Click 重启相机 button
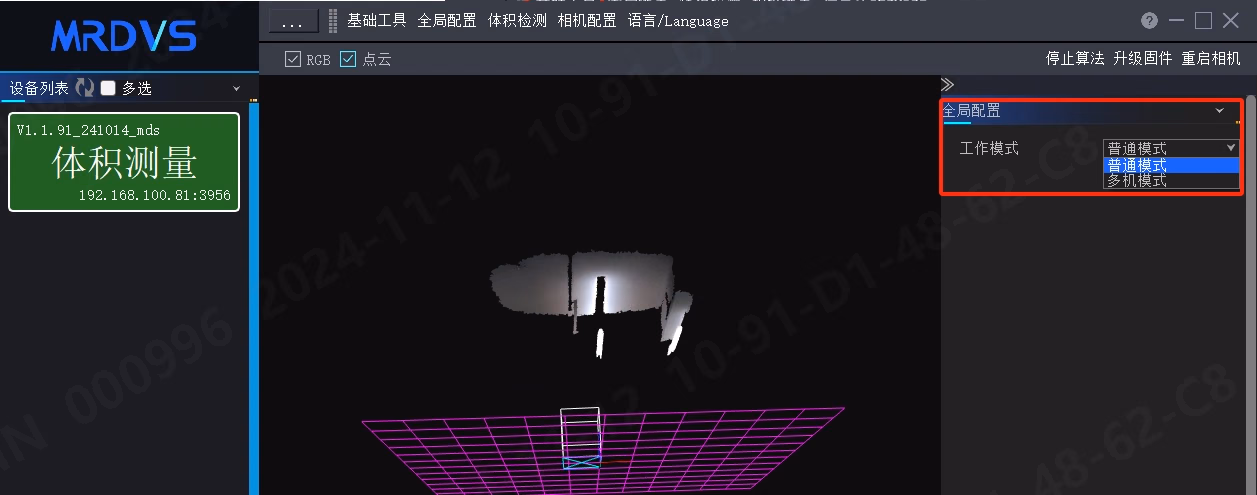This screenshot has width=1257, height=495. 1211,59
